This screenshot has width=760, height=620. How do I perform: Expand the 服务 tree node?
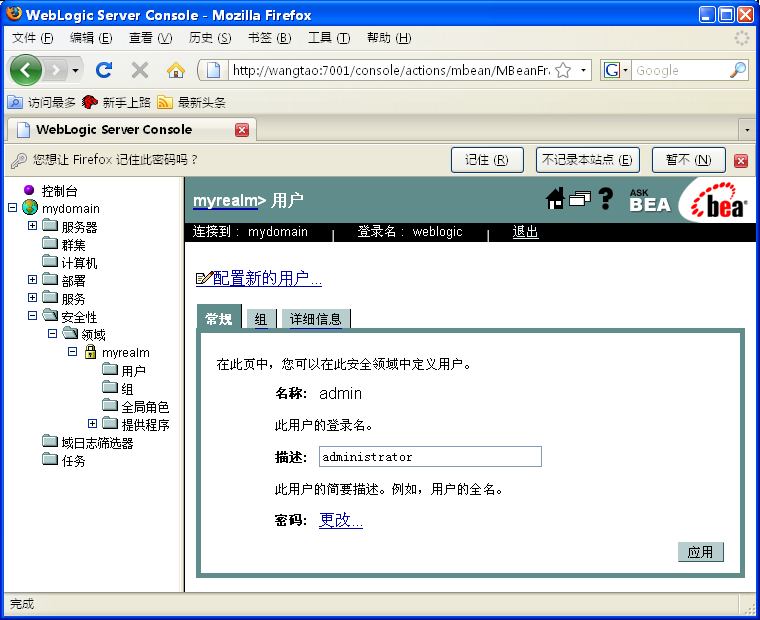(32, 297)
